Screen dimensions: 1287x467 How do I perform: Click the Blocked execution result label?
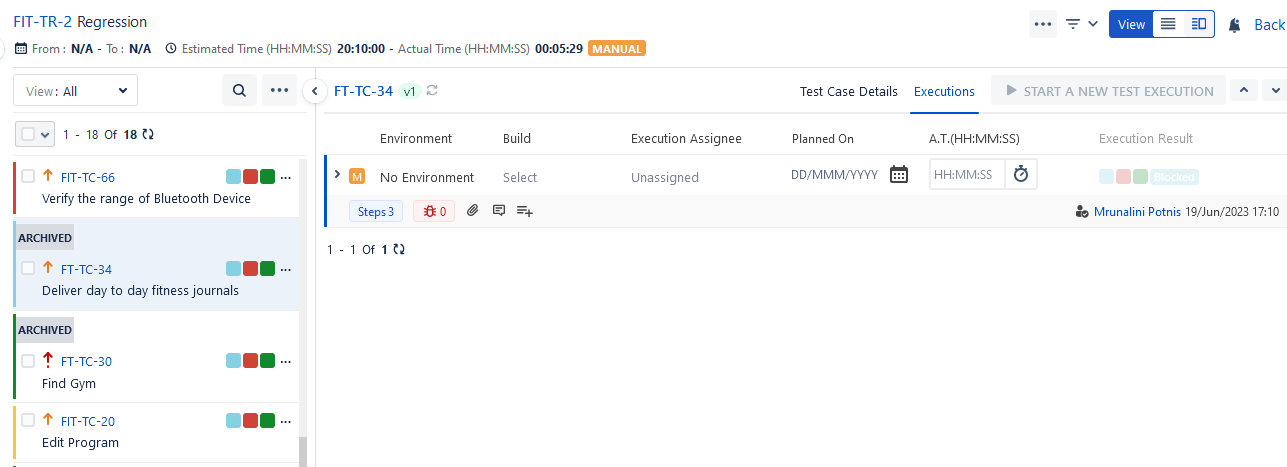[x=1174, y=177]
